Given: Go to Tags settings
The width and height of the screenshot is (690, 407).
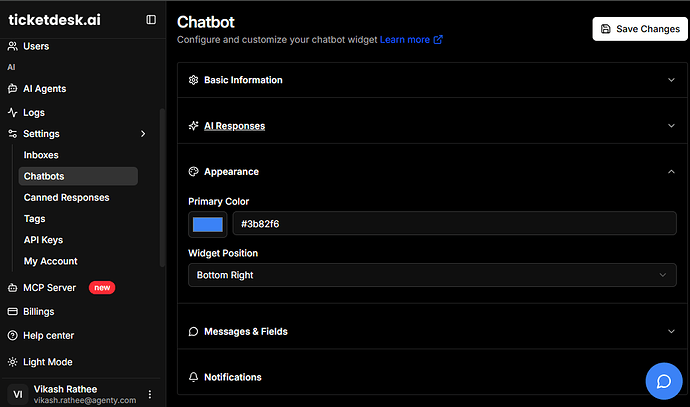Looking at the screenshot, I should point(34,219).
